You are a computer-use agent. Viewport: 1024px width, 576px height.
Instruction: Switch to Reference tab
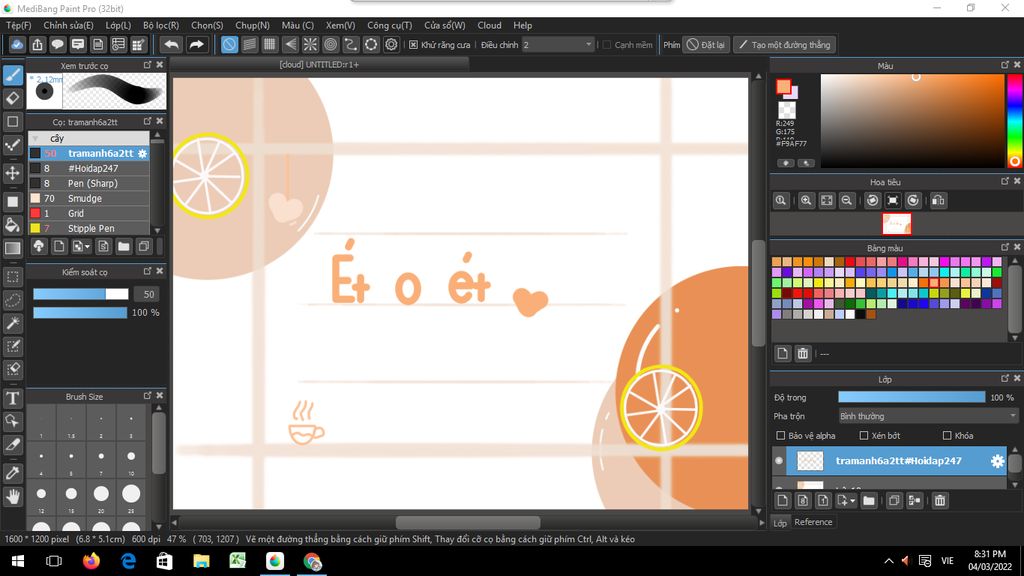click(813, 522)
